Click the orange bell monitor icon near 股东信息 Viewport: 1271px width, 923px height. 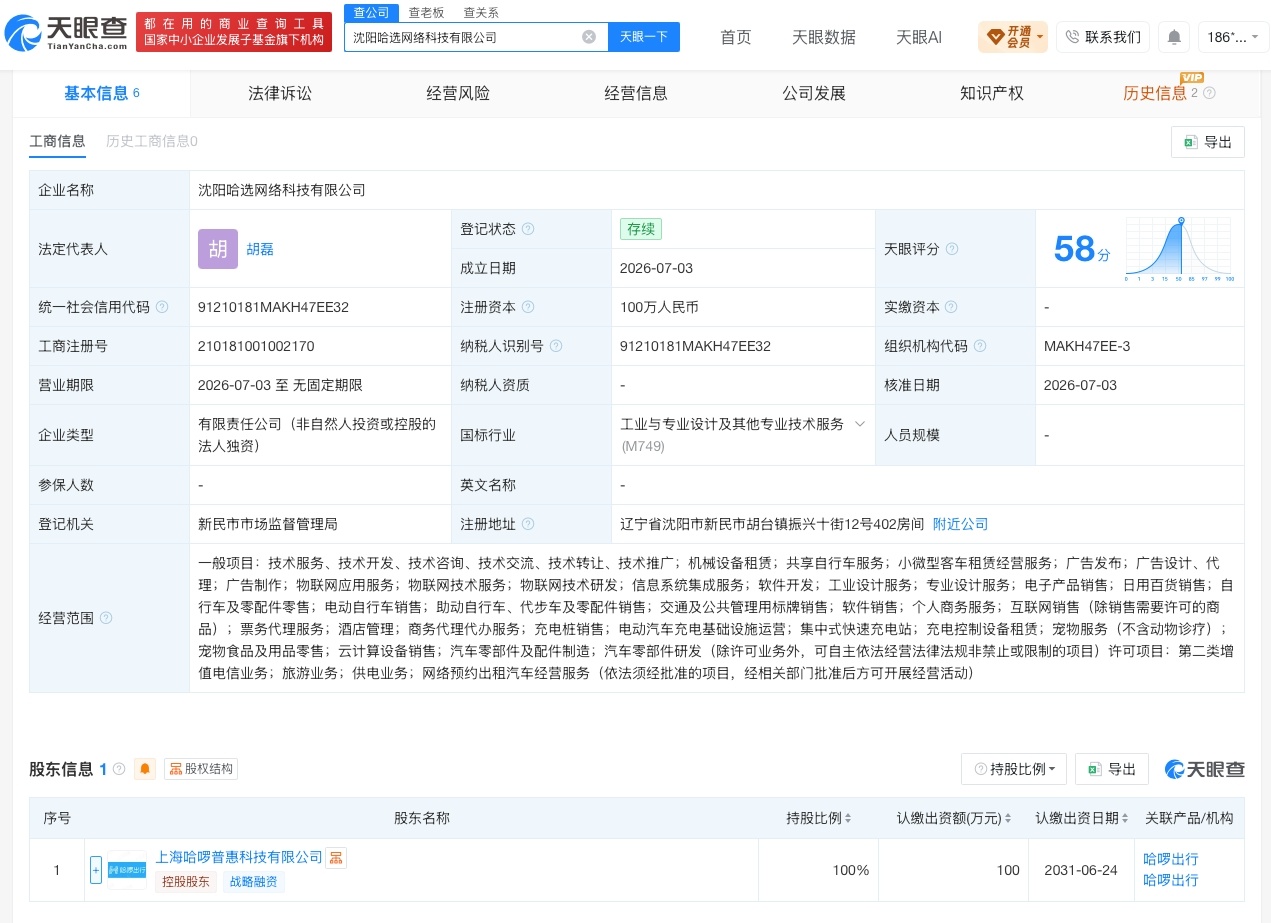(x=145, y=769)
